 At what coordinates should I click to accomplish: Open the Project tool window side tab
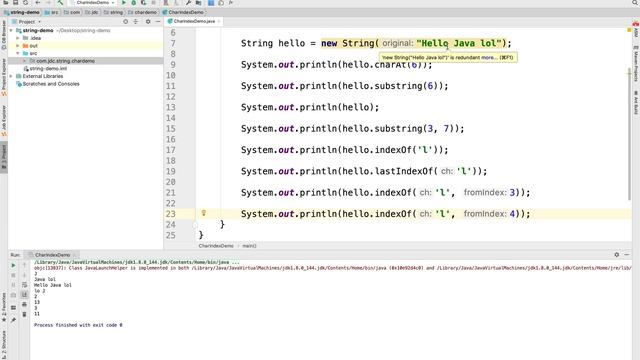click(4, 157)
